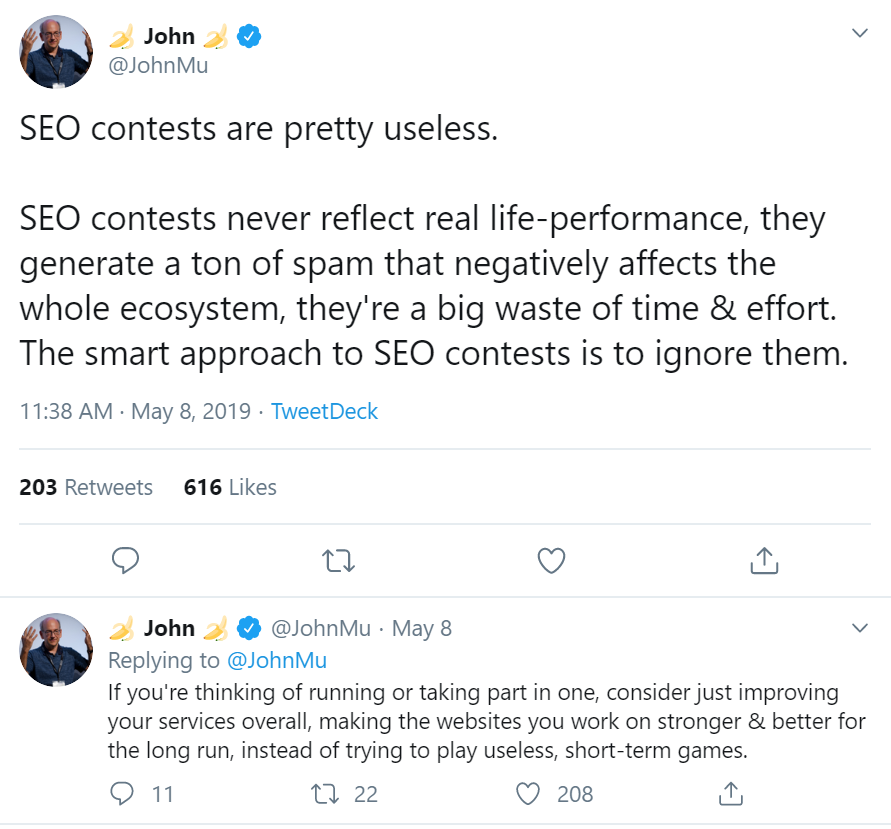View the 616 Likes list
The width and height of the screenshot is (891, 829).
(230, 488)
